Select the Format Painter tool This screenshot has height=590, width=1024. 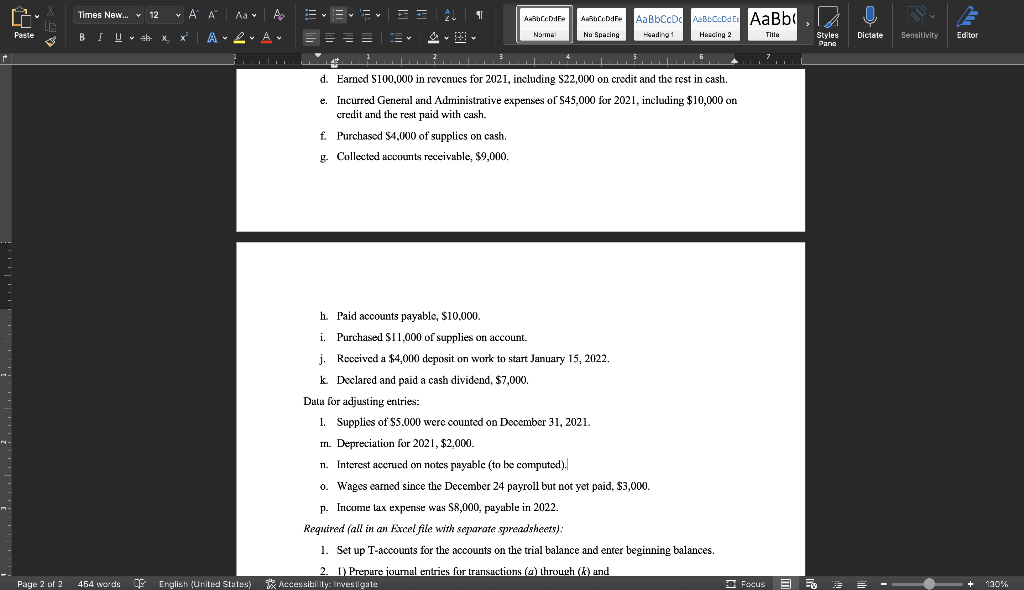[50, 40]
